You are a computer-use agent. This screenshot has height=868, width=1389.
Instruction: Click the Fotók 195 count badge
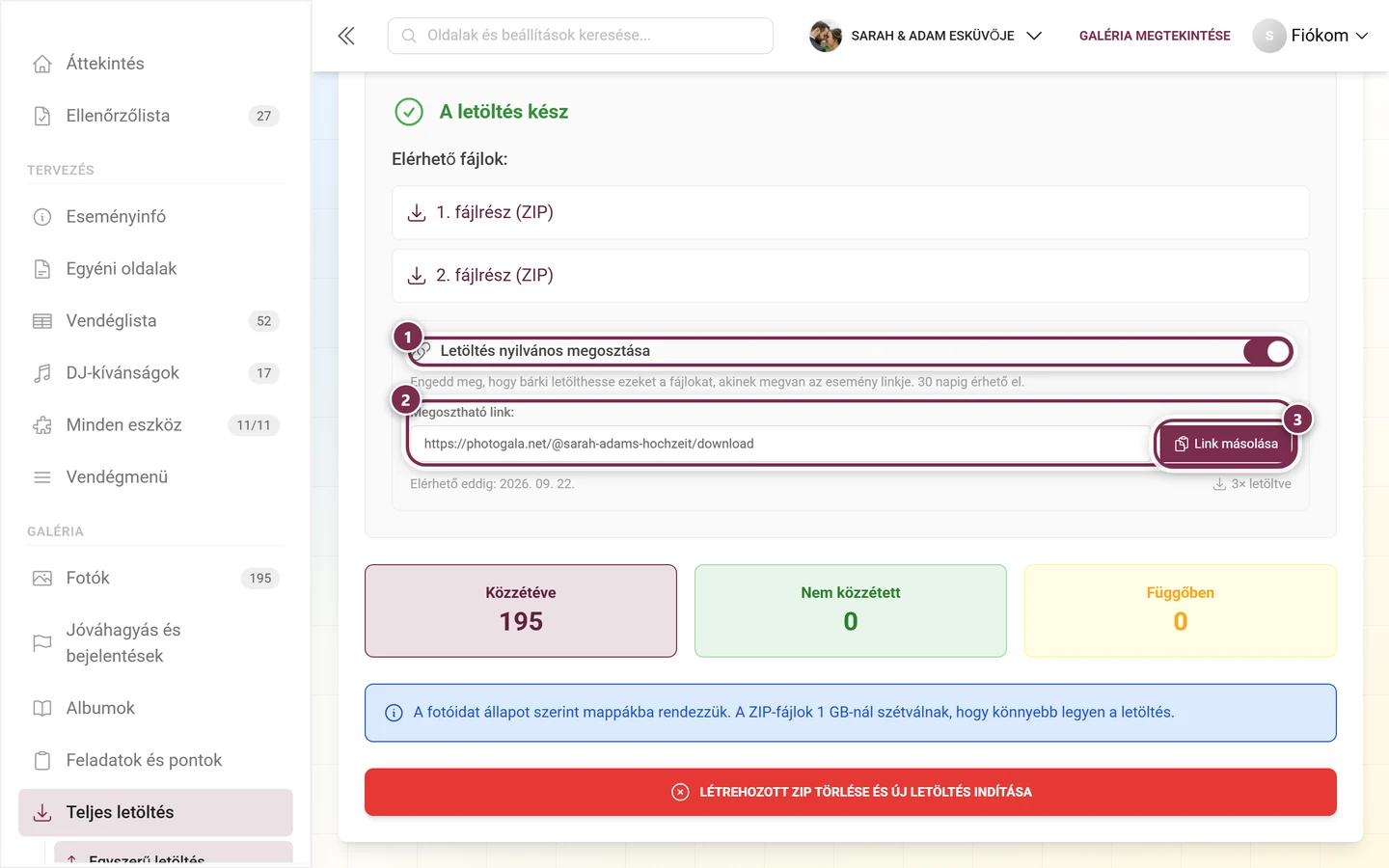tap(260, 579)
